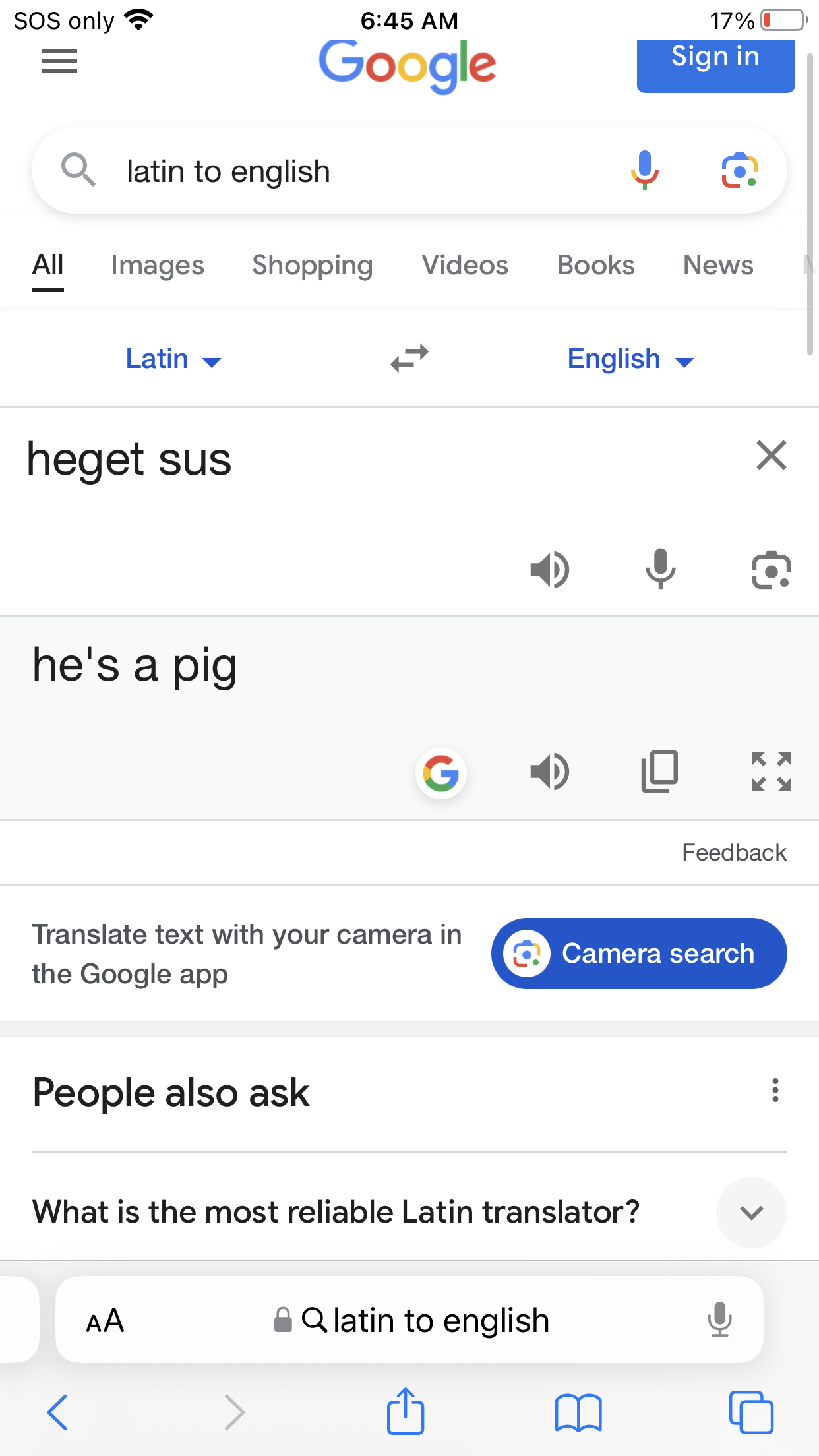This screenshot has height=1456, width=819.
Task: Copy the translation text
Action: point(659,772)
